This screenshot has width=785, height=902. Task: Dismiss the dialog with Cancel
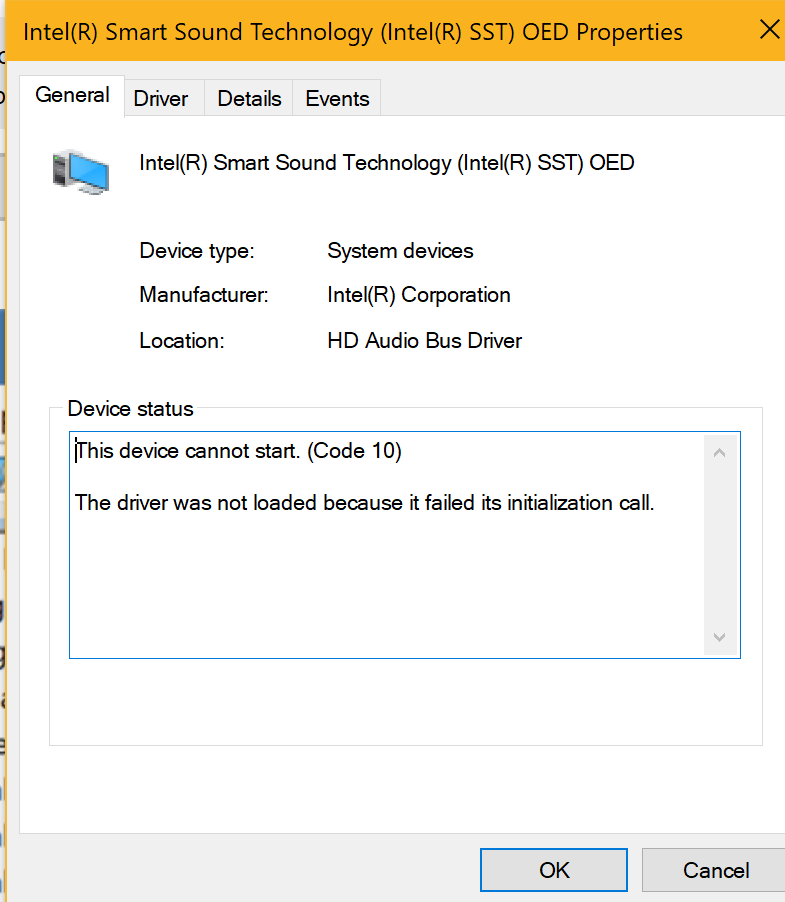[715, 870]
